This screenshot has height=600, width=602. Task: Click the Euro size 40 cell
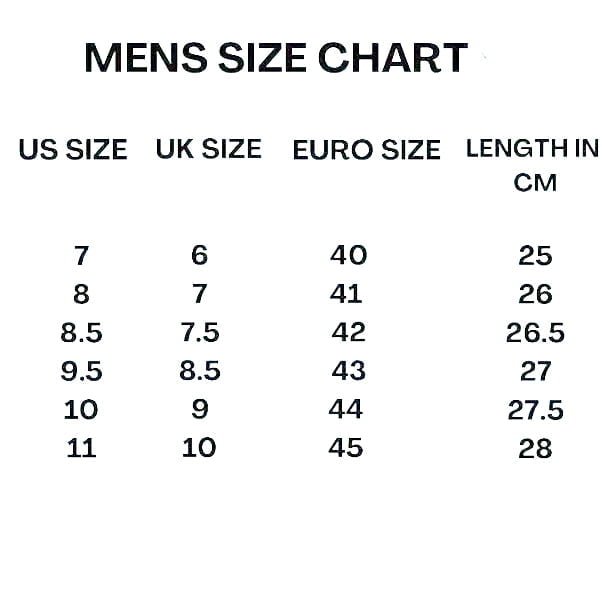(x=349, y=255)
